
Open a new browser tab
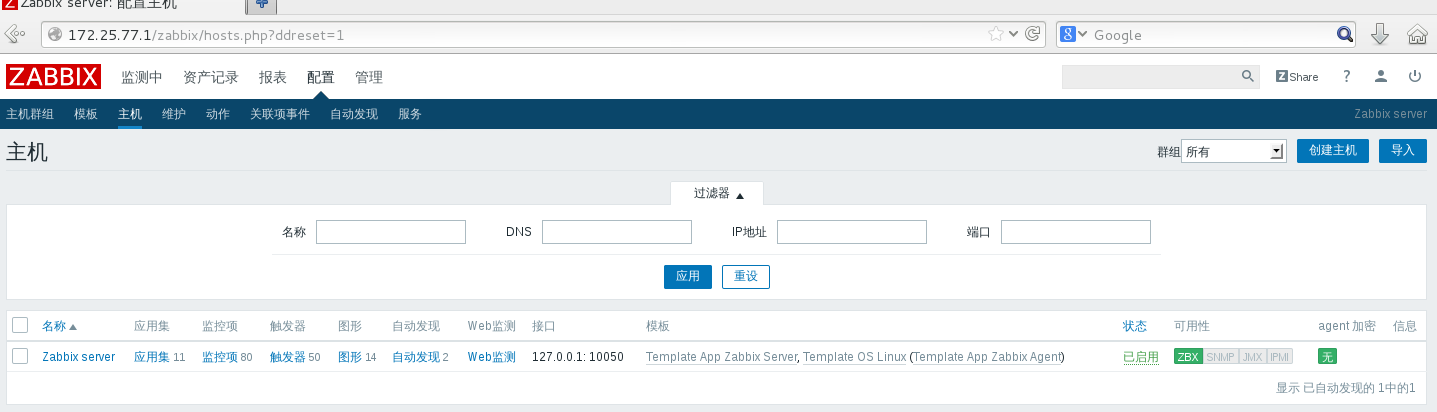click(x=262, y=5)
